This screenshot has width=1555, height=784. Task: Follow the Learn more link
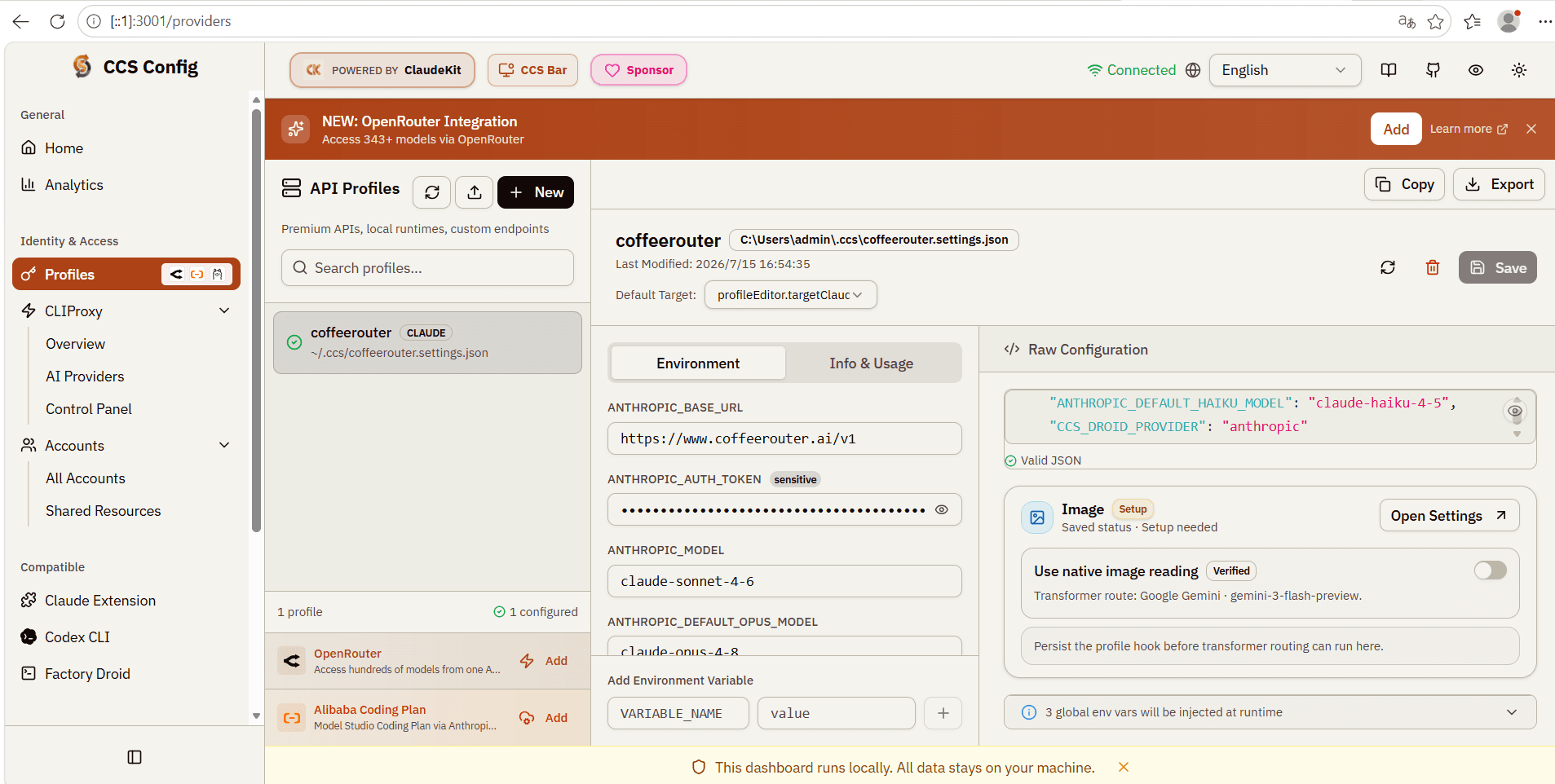(x=1469, y=129)
